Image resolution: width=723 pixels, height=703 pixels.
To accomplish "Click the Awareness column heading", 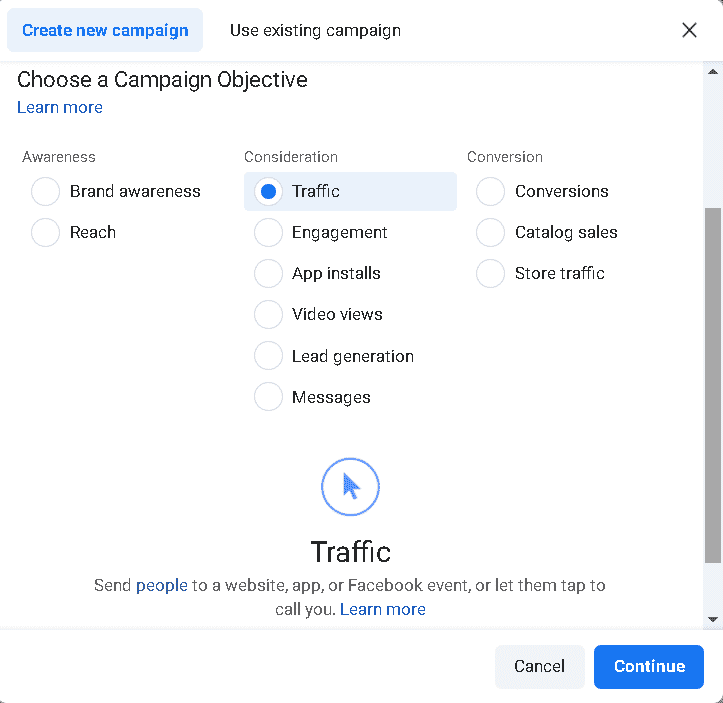I will point(59,157).
